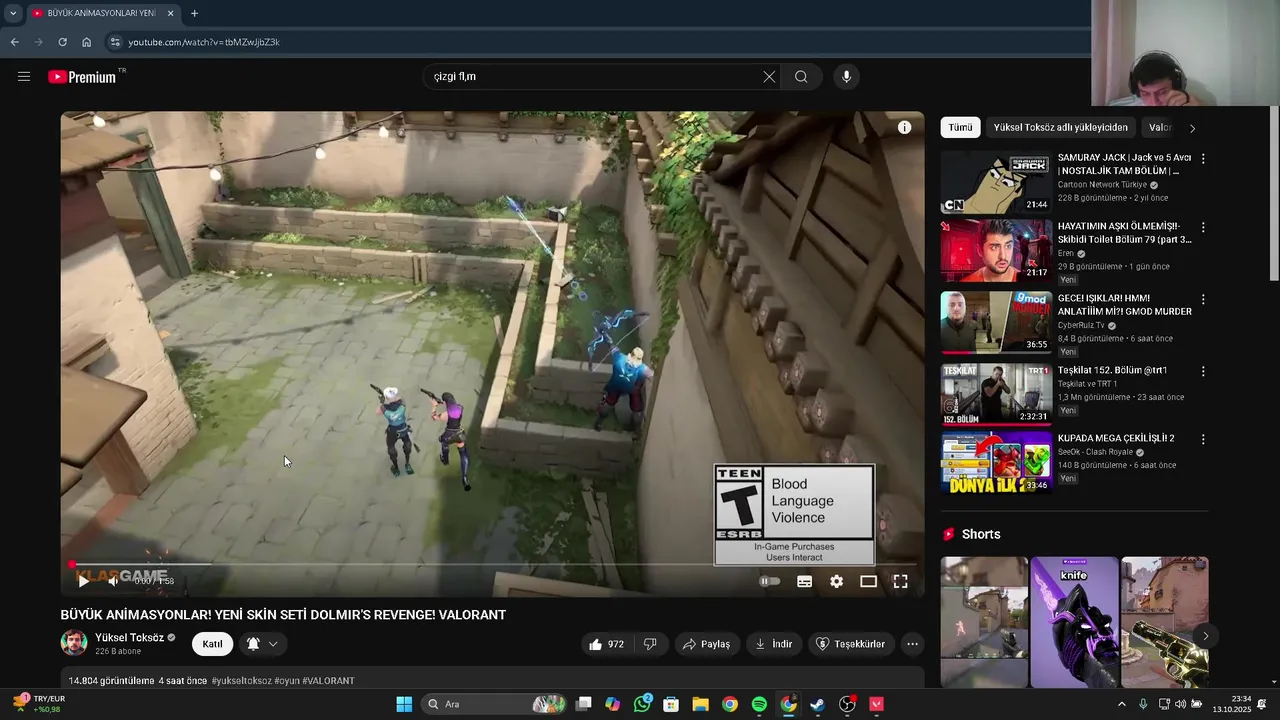This screenshot has height=720, width=1280.
Task: Play the video
Action: tap(83, 581)
